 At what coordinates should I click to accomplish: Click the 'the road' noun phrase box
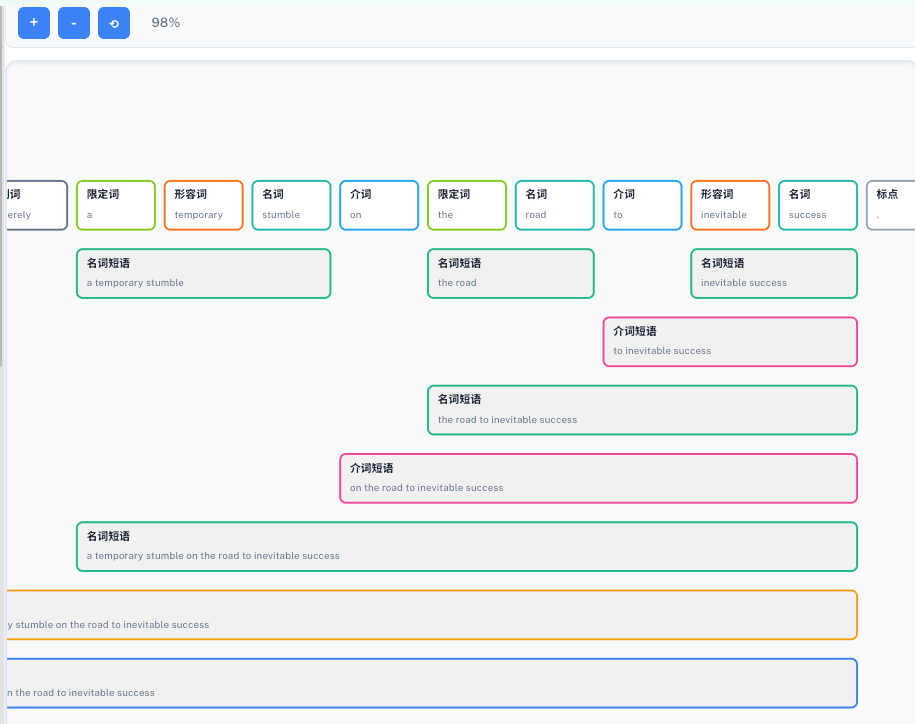[511, 274]
